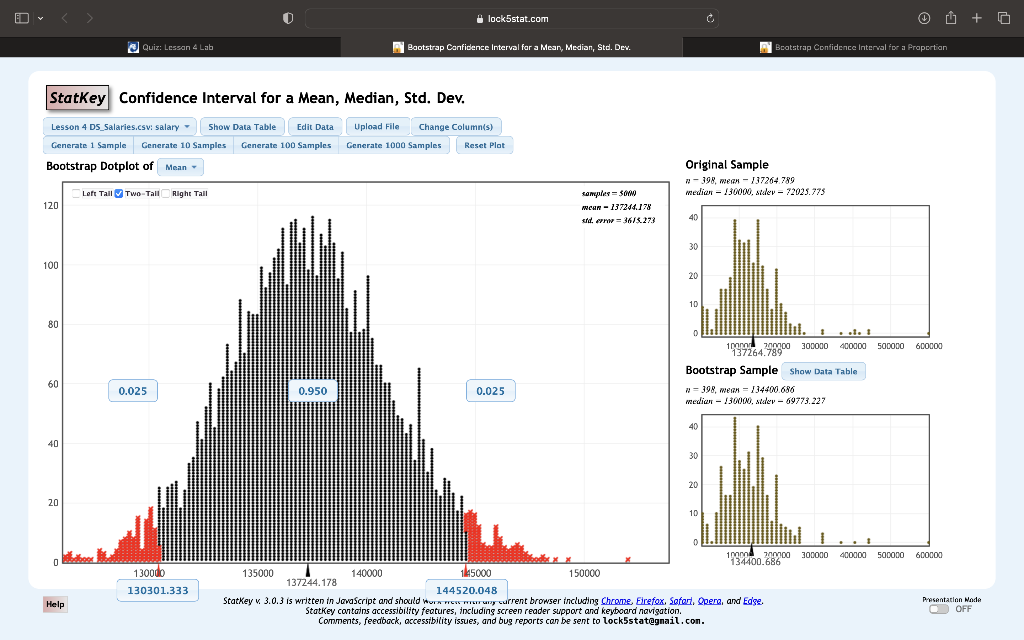Screen dimensions: 1024x640
Task: Open the tab overview icon
Action: pyautogui.click(x=1004, y=17)
